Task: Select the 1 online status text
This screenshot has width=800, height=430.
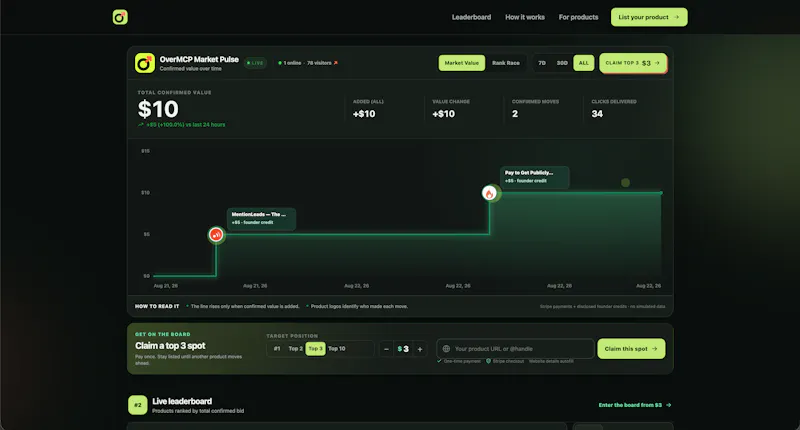Action: pyautogui.click(x=292, y=63)
